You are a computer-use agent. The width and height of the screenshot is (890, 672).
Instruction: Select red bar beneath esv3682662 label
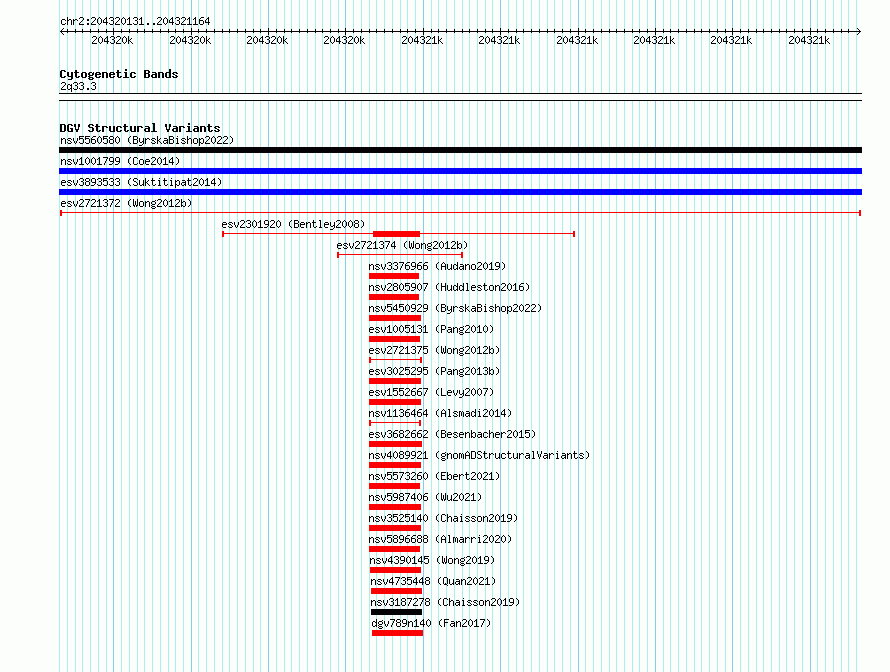[x=395, y=444]
